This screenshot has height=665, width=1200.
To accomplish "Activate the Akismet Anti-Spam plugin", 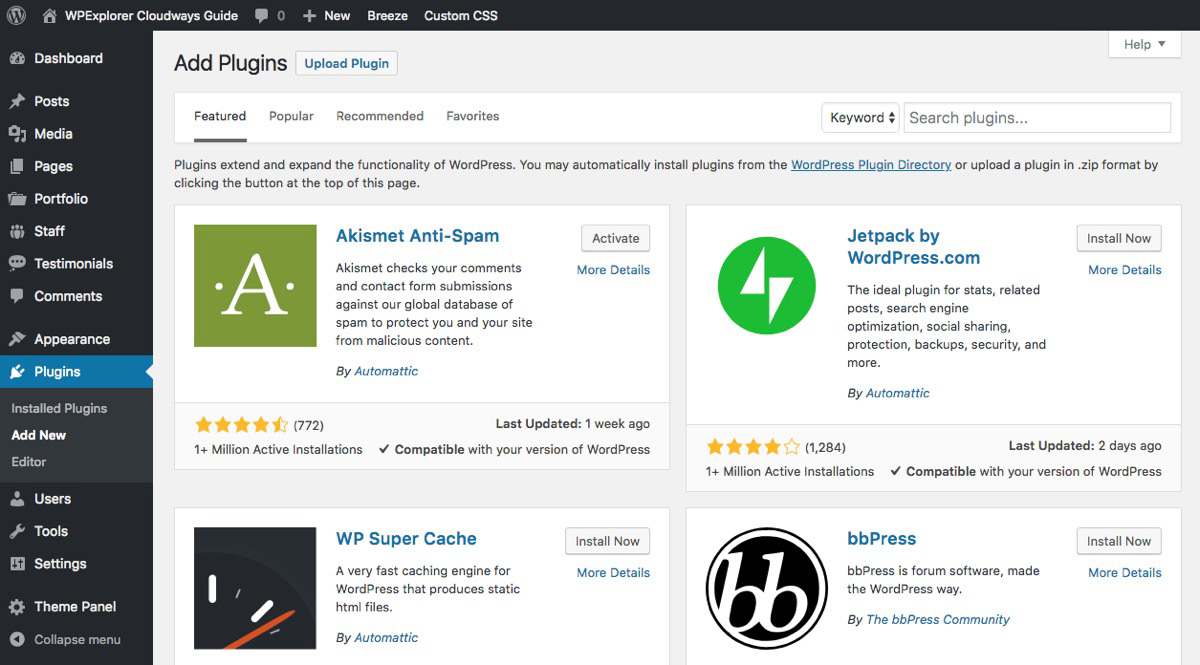I will 616,238.
